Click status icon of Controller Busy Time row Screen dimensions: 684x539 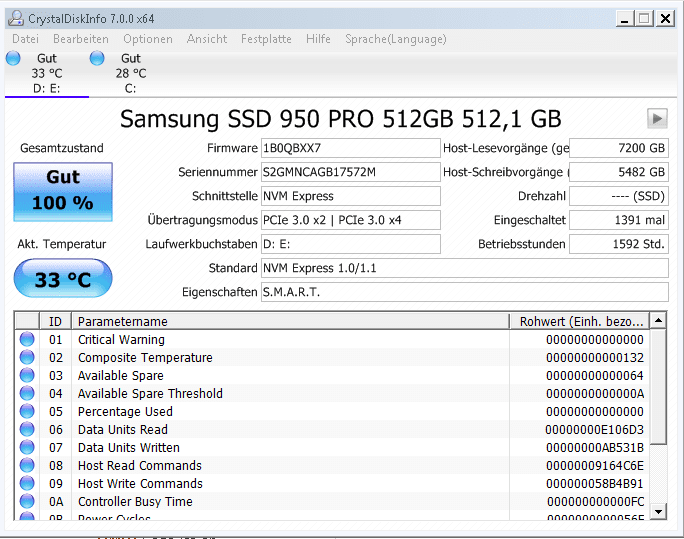27,501
